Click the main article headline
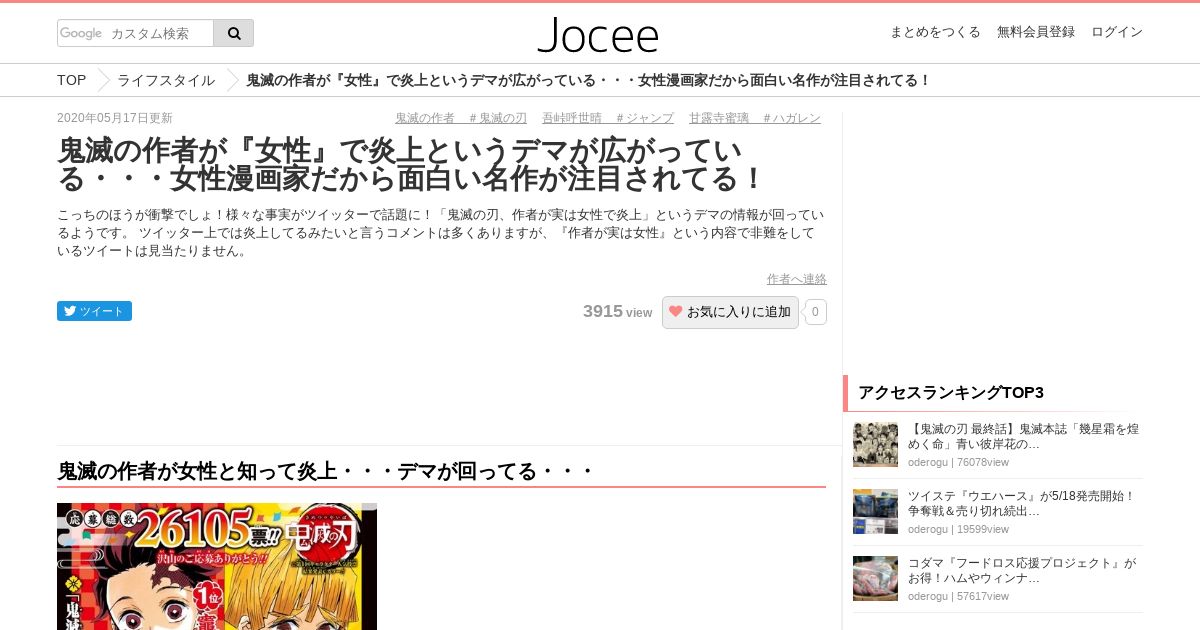Viewport: 1200px width, 630px height. point(410,165)
